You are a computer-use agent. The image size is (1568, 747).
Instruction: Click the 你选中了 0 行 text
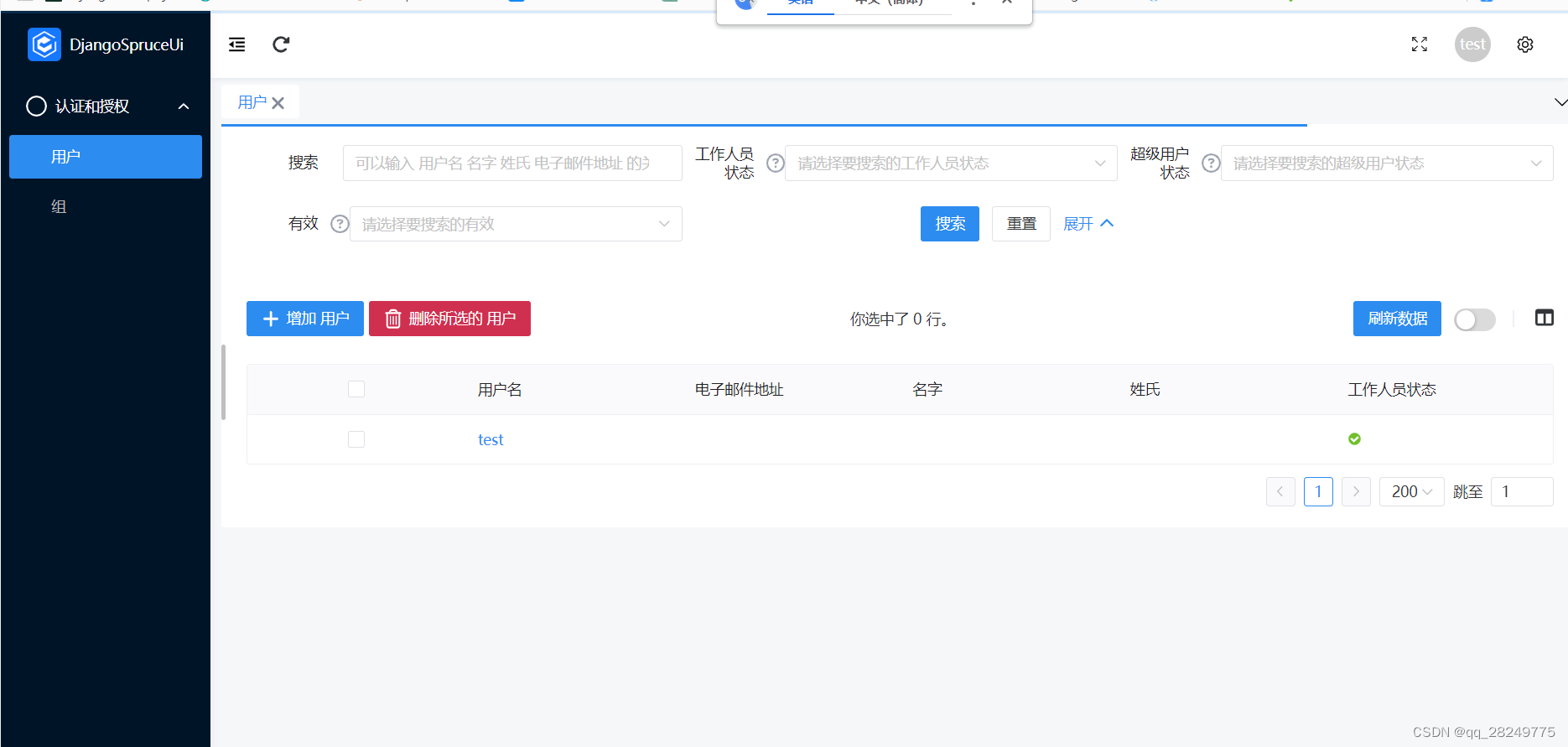pyautogui.click(x=899, y=319)
